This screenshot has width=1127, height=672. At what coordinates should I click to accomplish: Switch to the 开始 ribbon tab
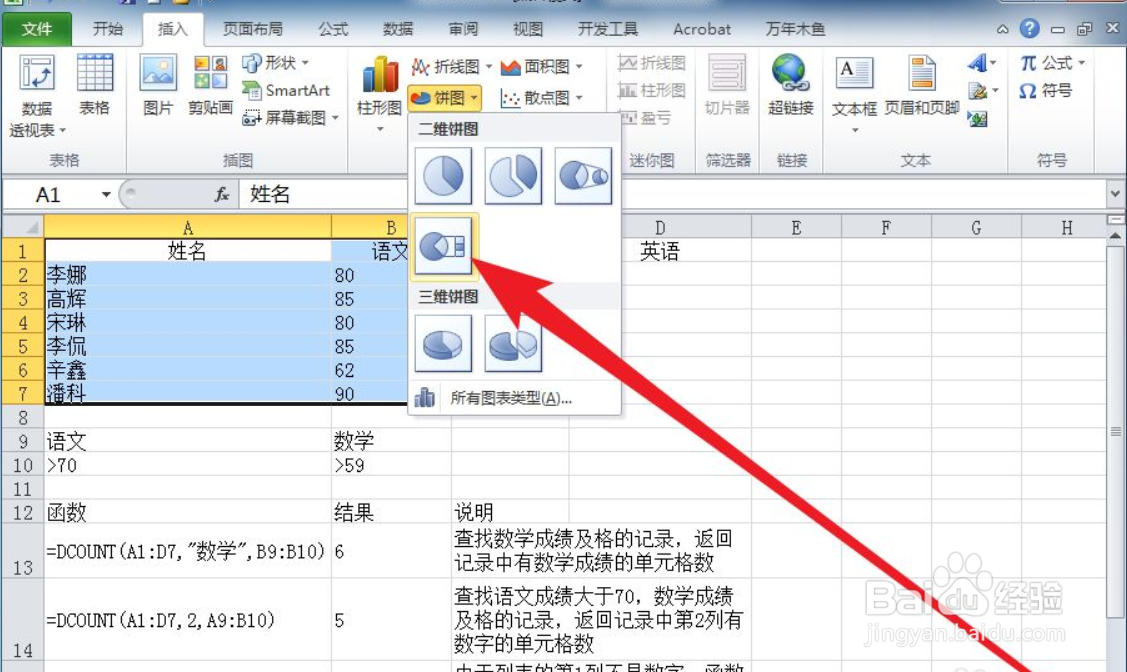(x=108, y=29)
